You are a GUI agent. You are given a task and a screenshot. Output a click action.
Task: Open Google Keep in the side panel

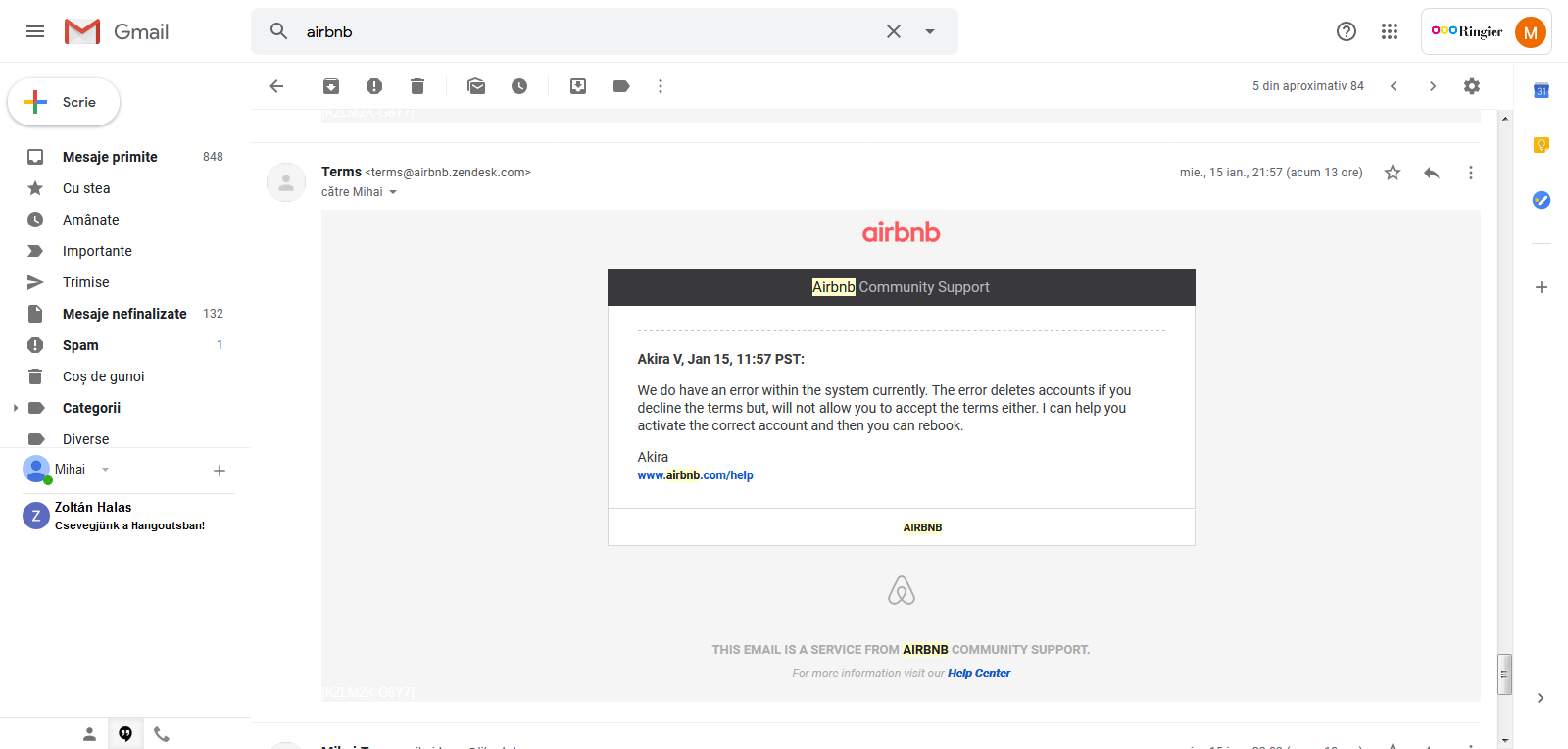click(1542, 145)
